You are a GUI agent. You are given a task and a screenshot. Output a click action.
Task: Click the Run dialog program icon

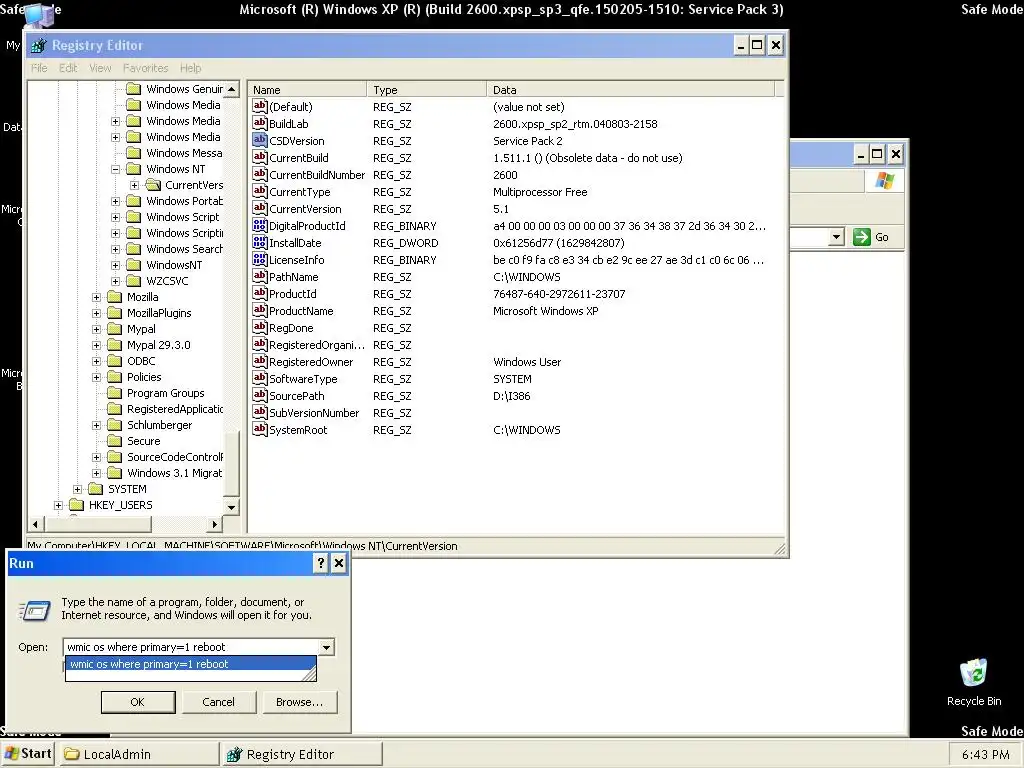coord(35,611)
